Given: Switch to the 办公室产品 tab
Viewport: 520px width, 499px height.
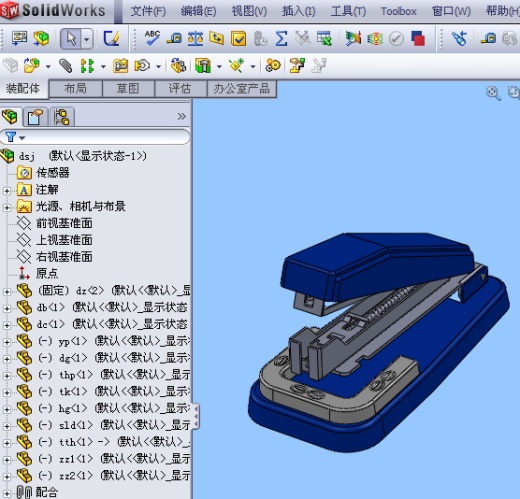Looking at the screenshot, I should coord(241,89).
